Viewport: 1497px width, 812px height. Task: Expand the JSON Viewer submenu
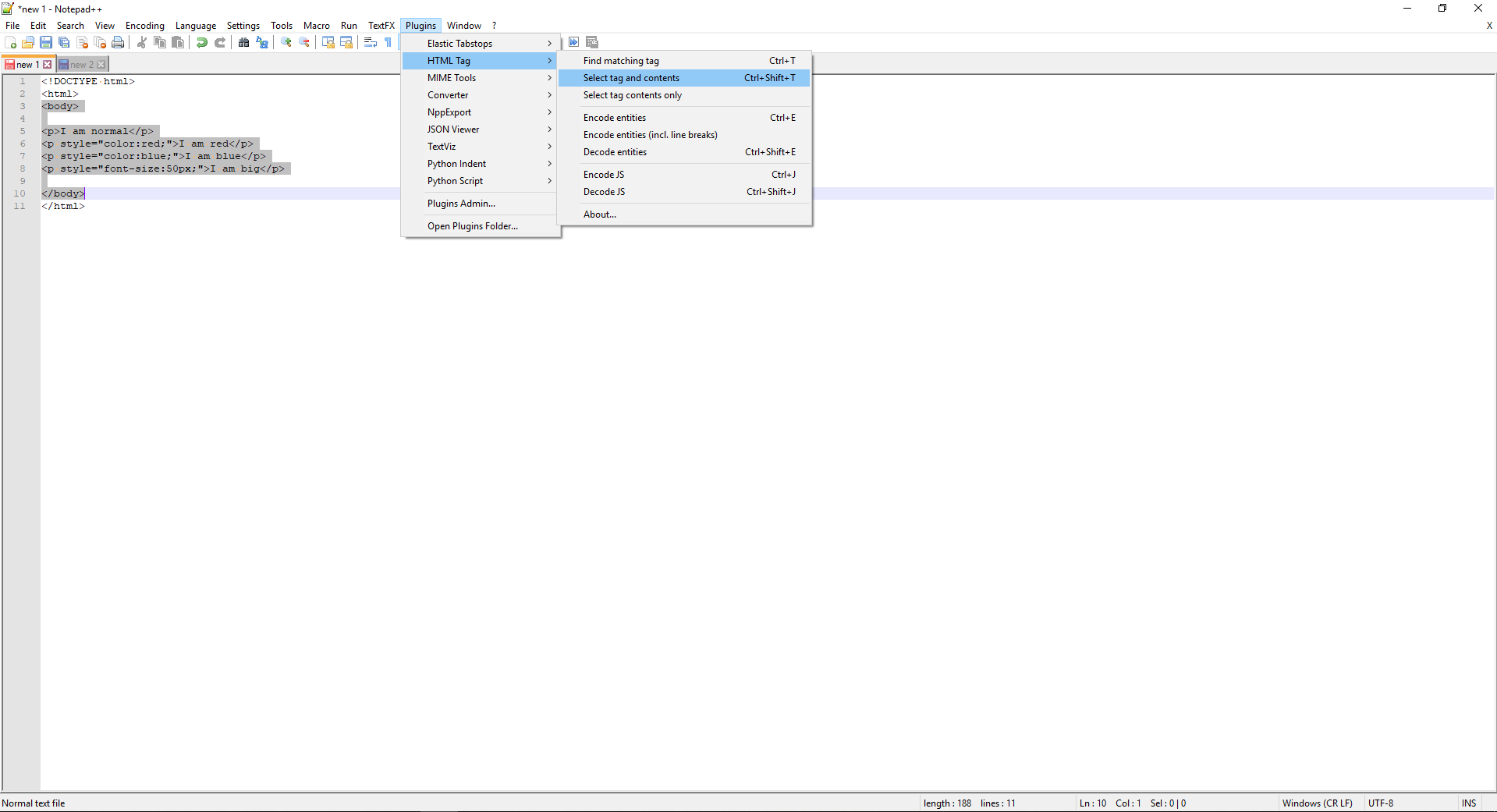click(x=481, y=129)
